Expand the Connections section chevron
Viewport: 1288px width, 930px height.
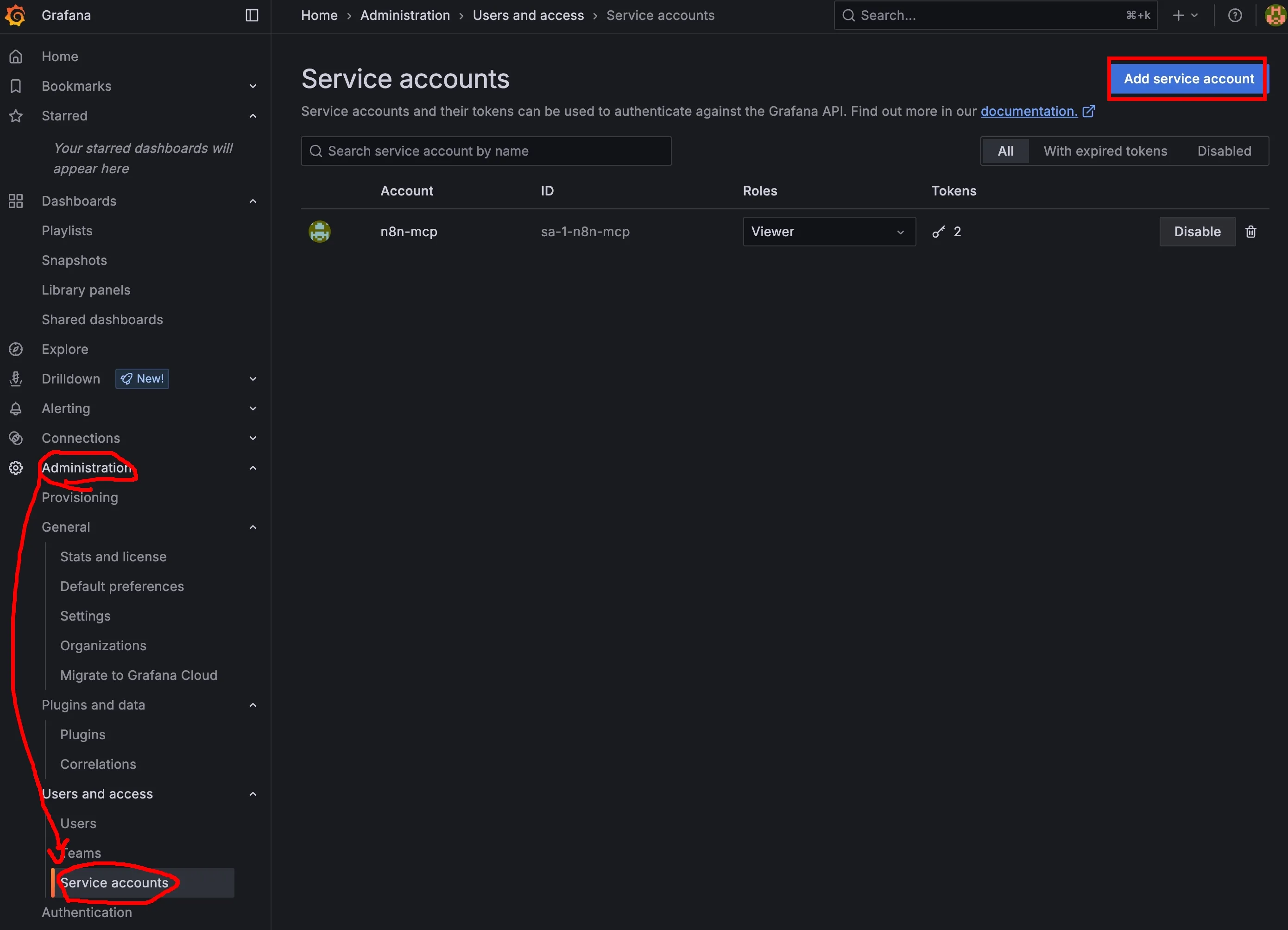[253, 438]
